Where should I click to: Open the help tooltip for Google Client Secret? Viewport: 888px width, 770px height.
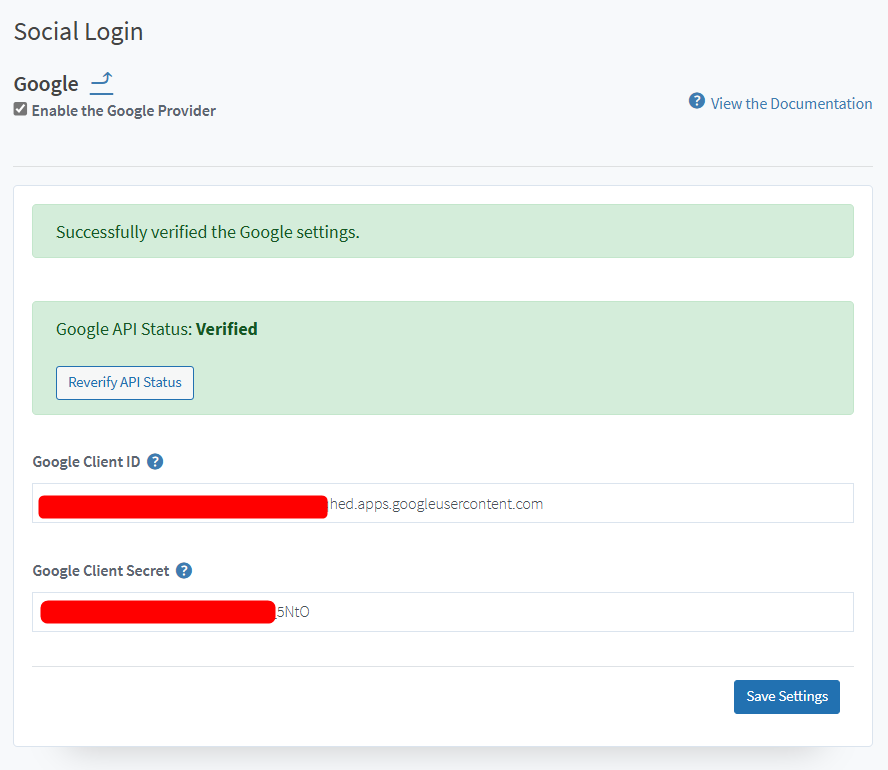184,571
